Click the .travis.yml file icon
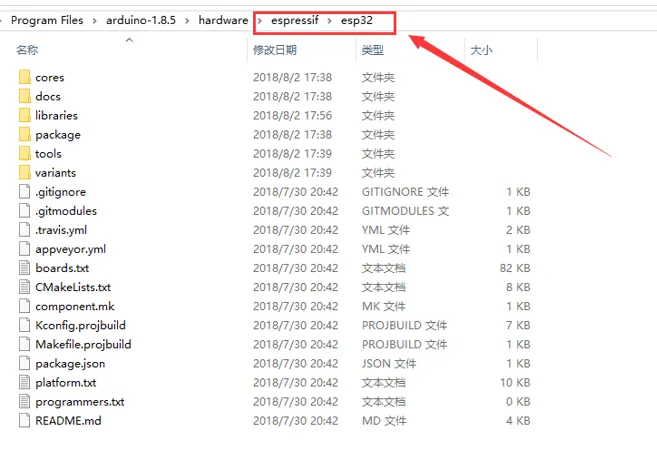This screenshot has height=463, width=657. pos(25,230)
